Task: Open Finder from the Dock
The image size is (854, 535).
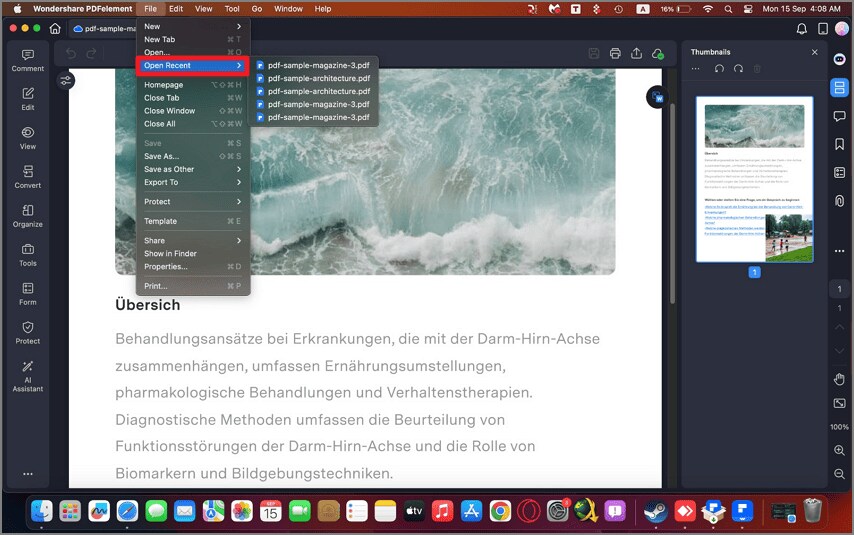Action: (41, 511)
